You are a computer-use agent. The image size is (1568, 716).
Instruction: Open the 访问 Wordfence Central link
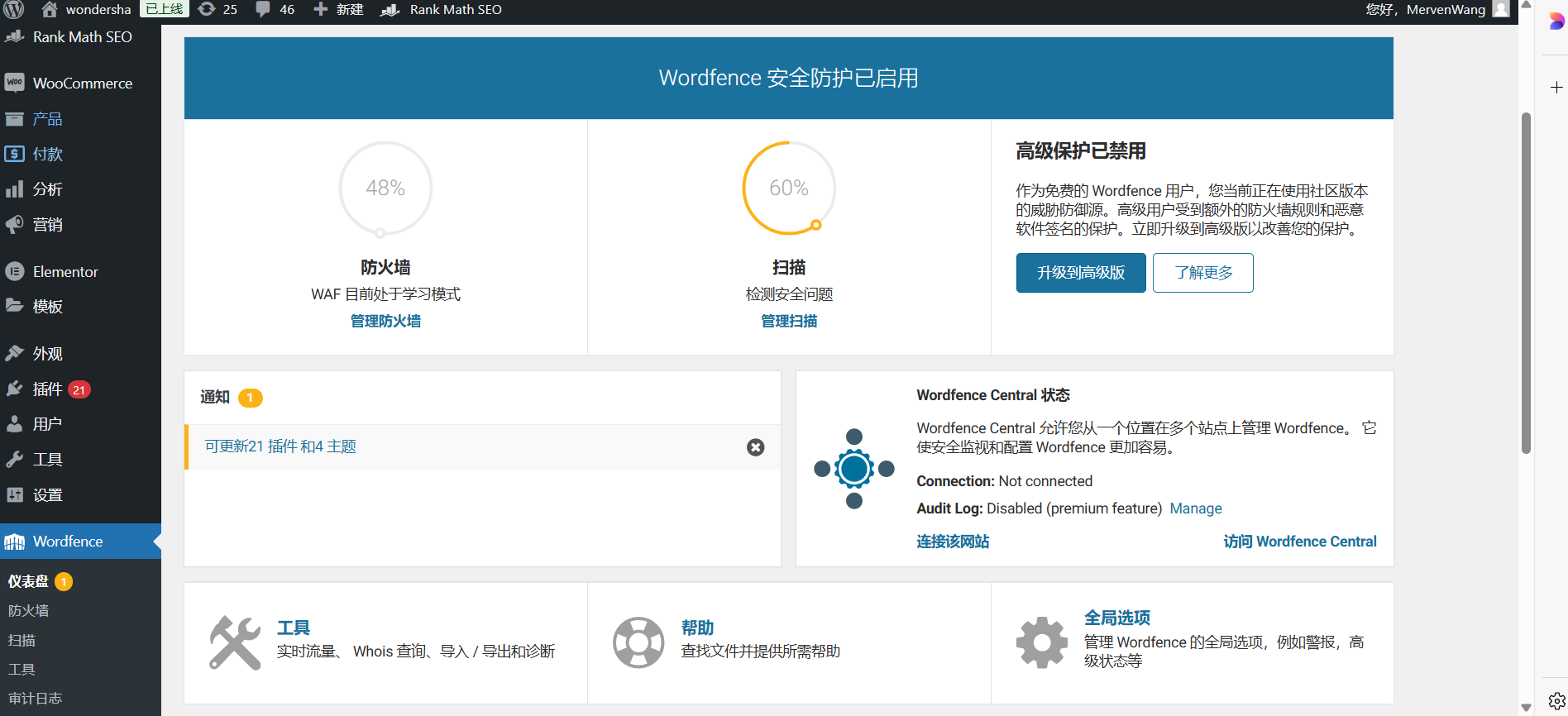pos(1300,542)
